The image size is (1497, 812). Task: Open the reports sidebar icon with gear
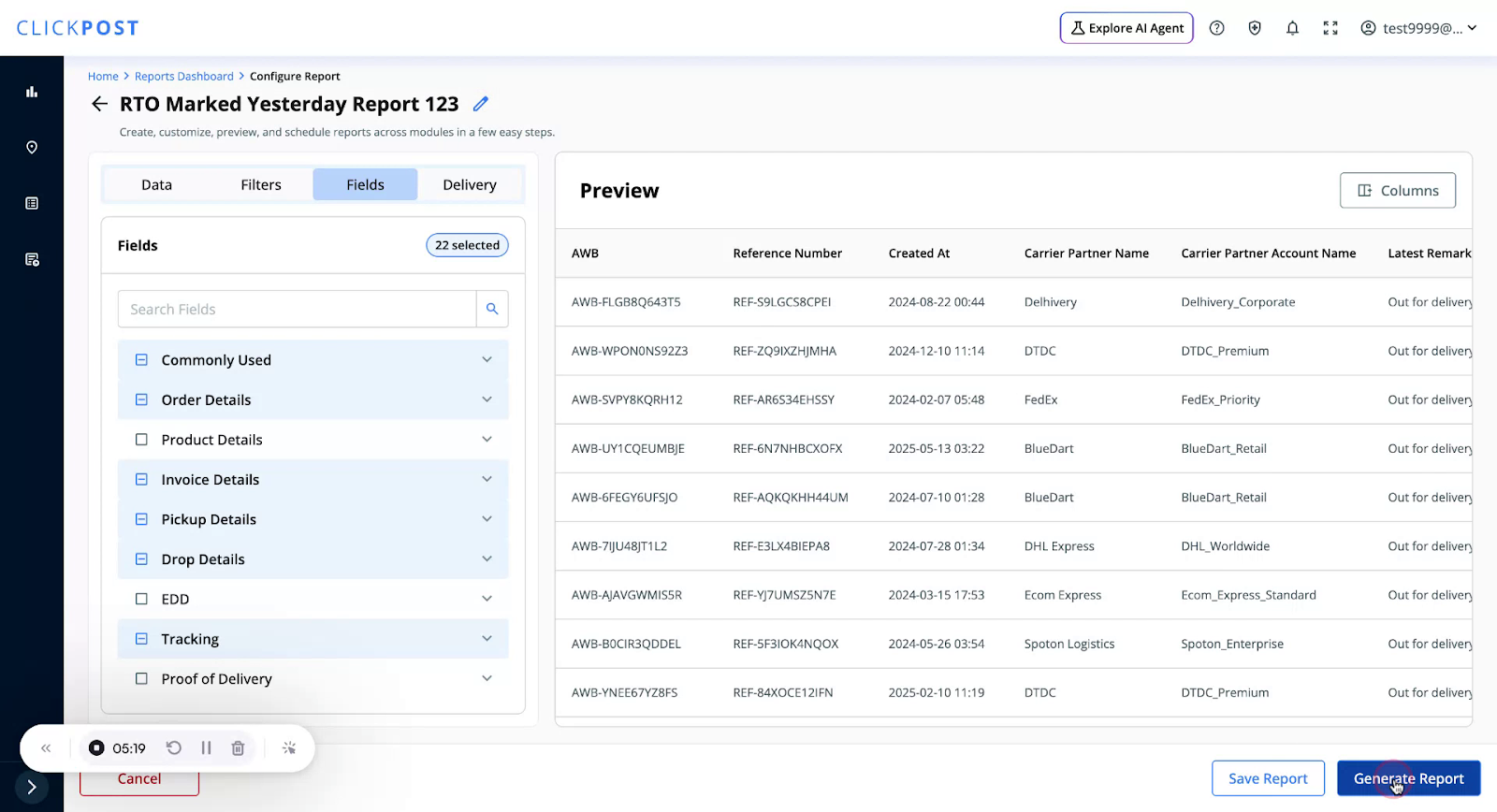(x=32, y=259)
